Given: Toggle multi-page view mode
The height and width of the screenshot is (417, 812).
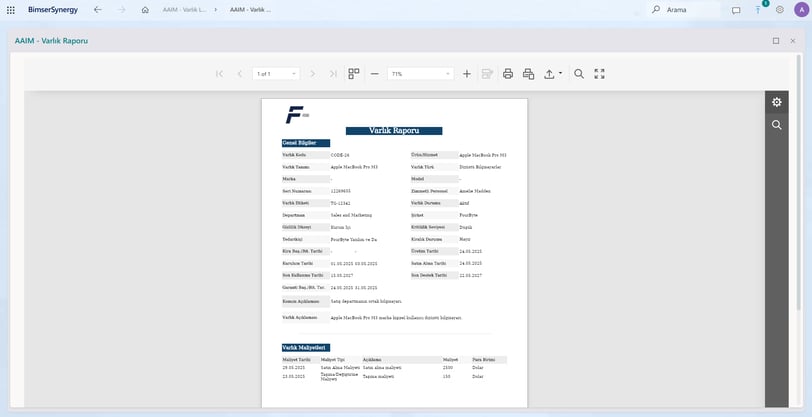Looking at the screenshot, I should [x=354, y=74].
